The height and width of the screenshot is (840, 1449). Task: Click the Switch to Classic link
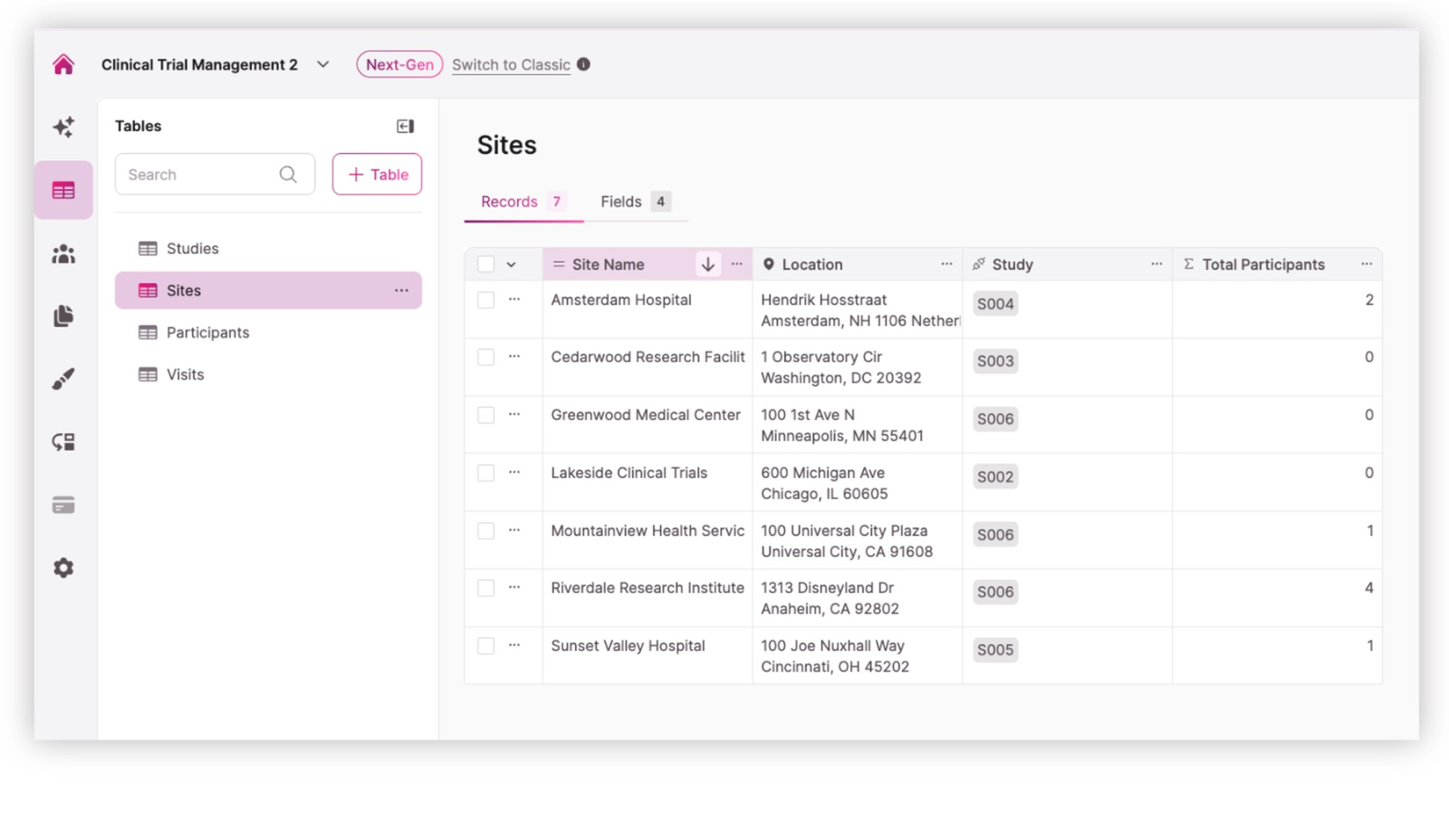(x=511, y=64)
